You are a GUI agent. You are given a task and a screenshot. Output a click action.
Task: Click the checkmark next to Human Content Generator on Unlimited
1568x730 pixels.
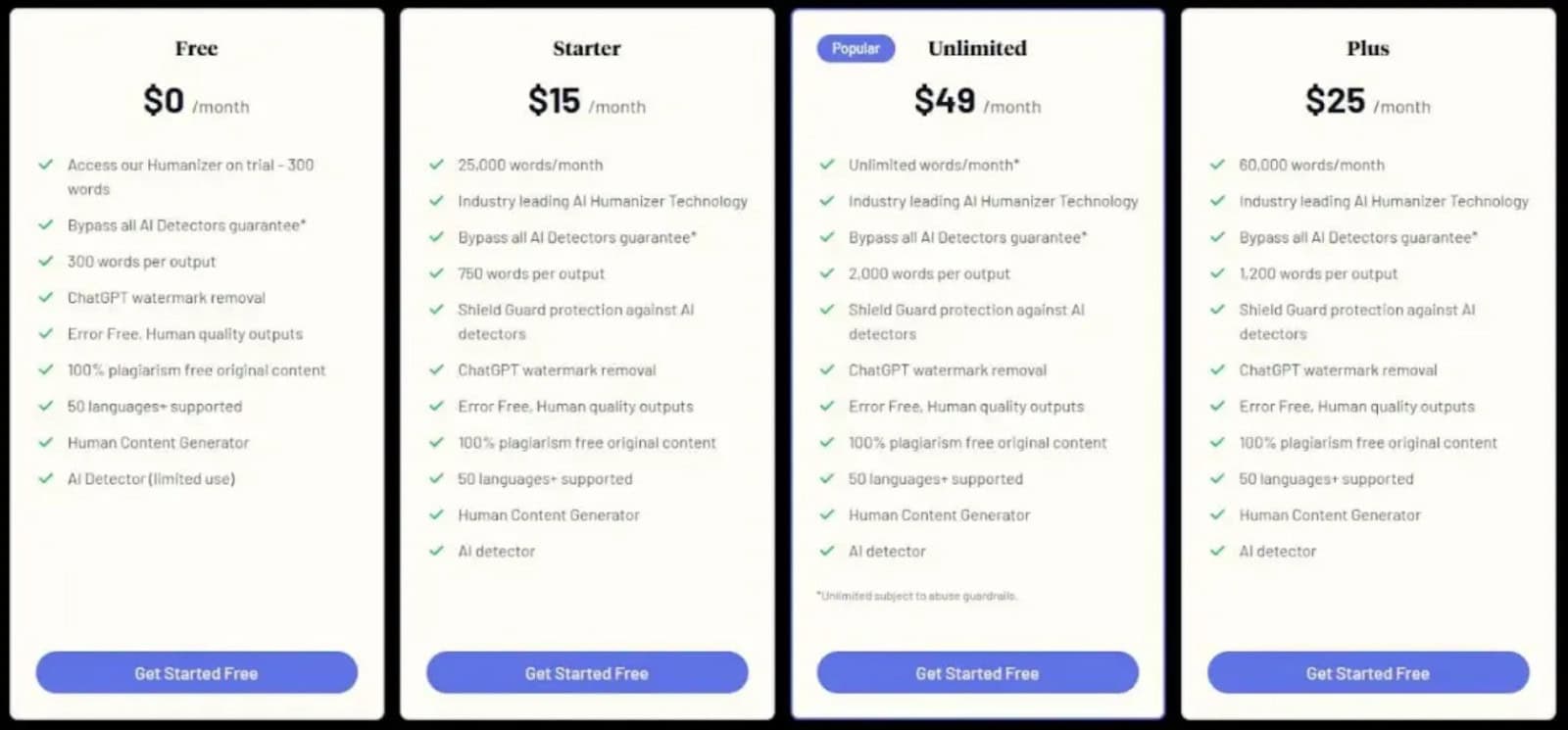825,514
